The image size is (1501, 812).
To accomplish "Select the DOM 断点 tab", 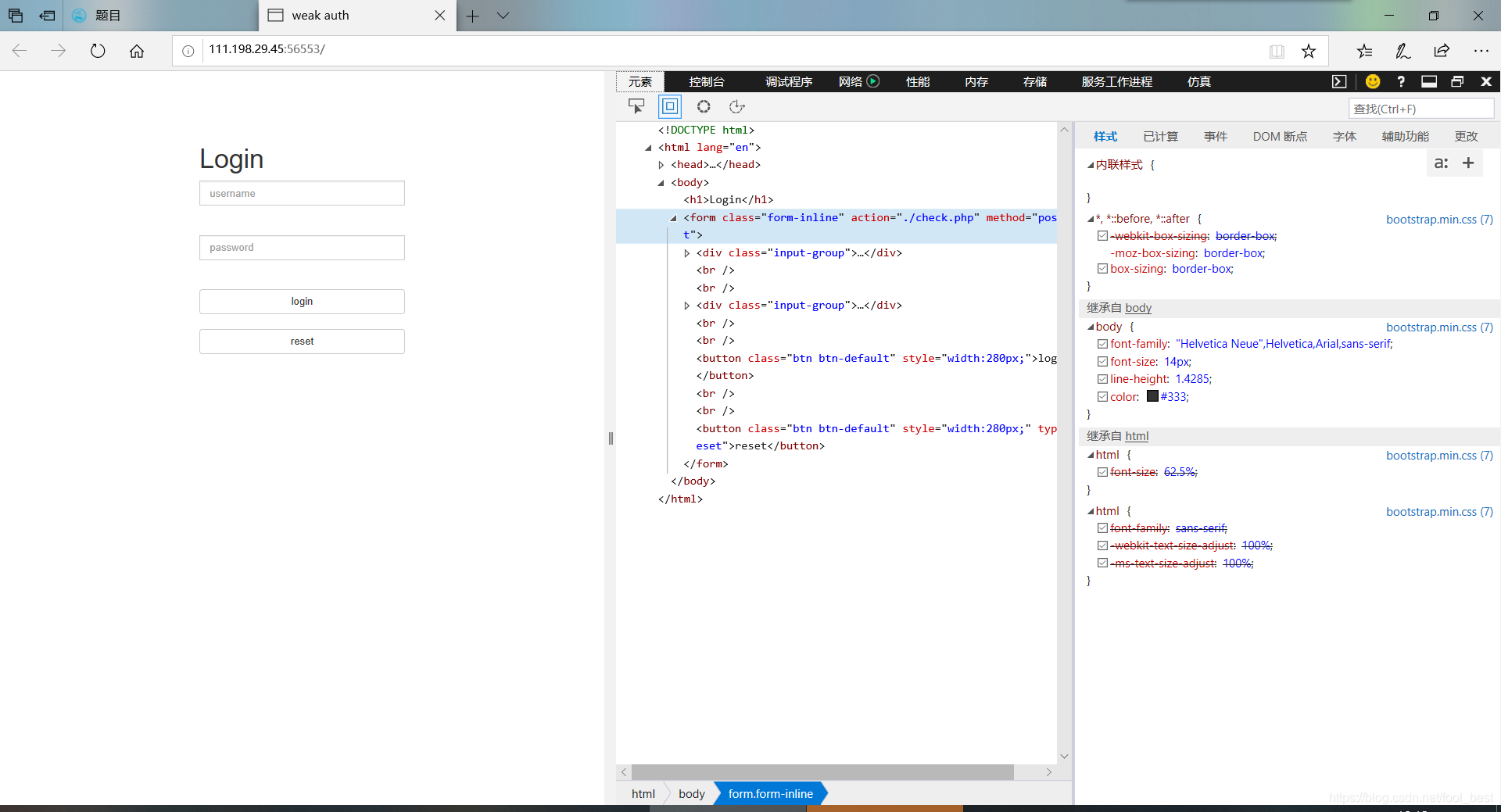I will click(x=1280, y=136).
